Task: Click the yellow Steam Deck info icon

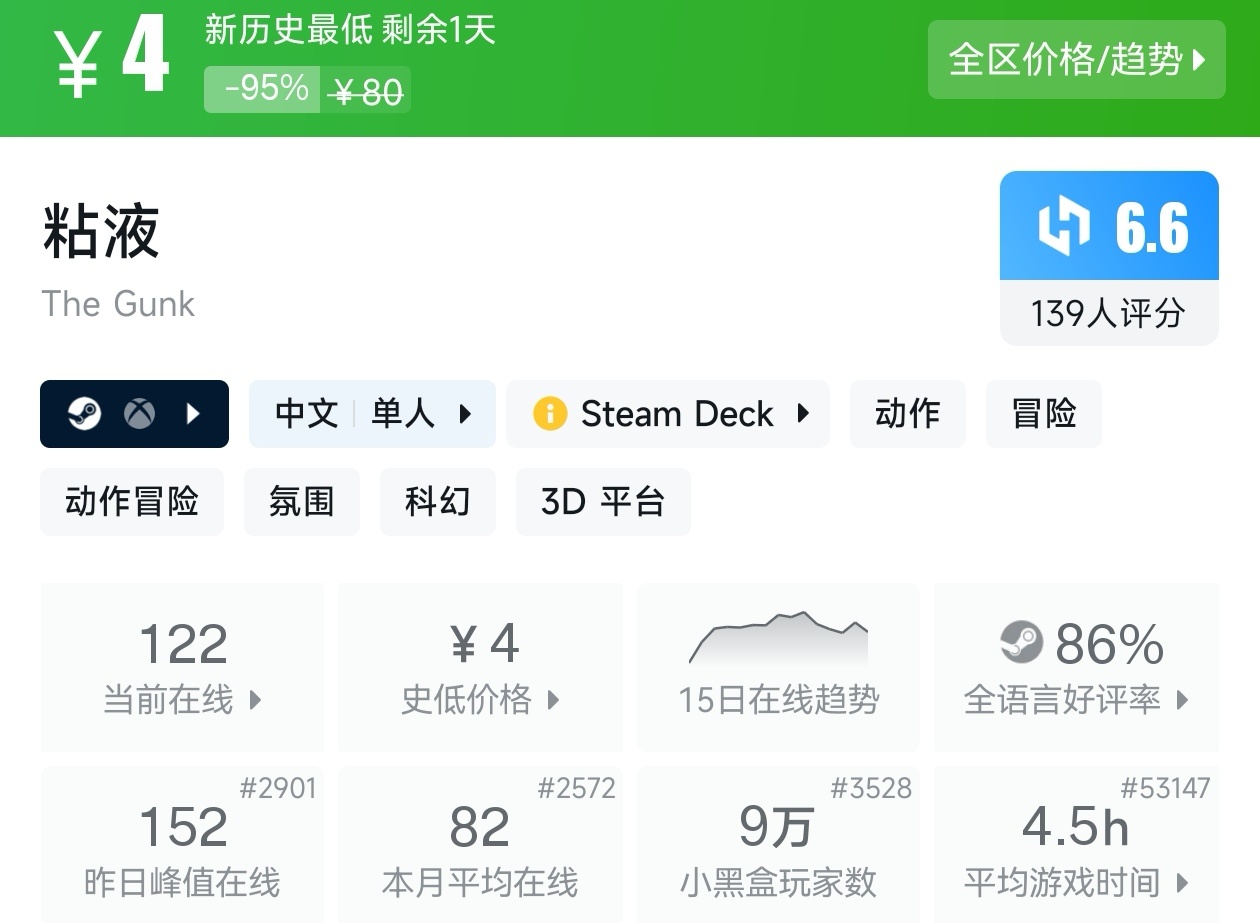Action: click(x=549, y=414)
